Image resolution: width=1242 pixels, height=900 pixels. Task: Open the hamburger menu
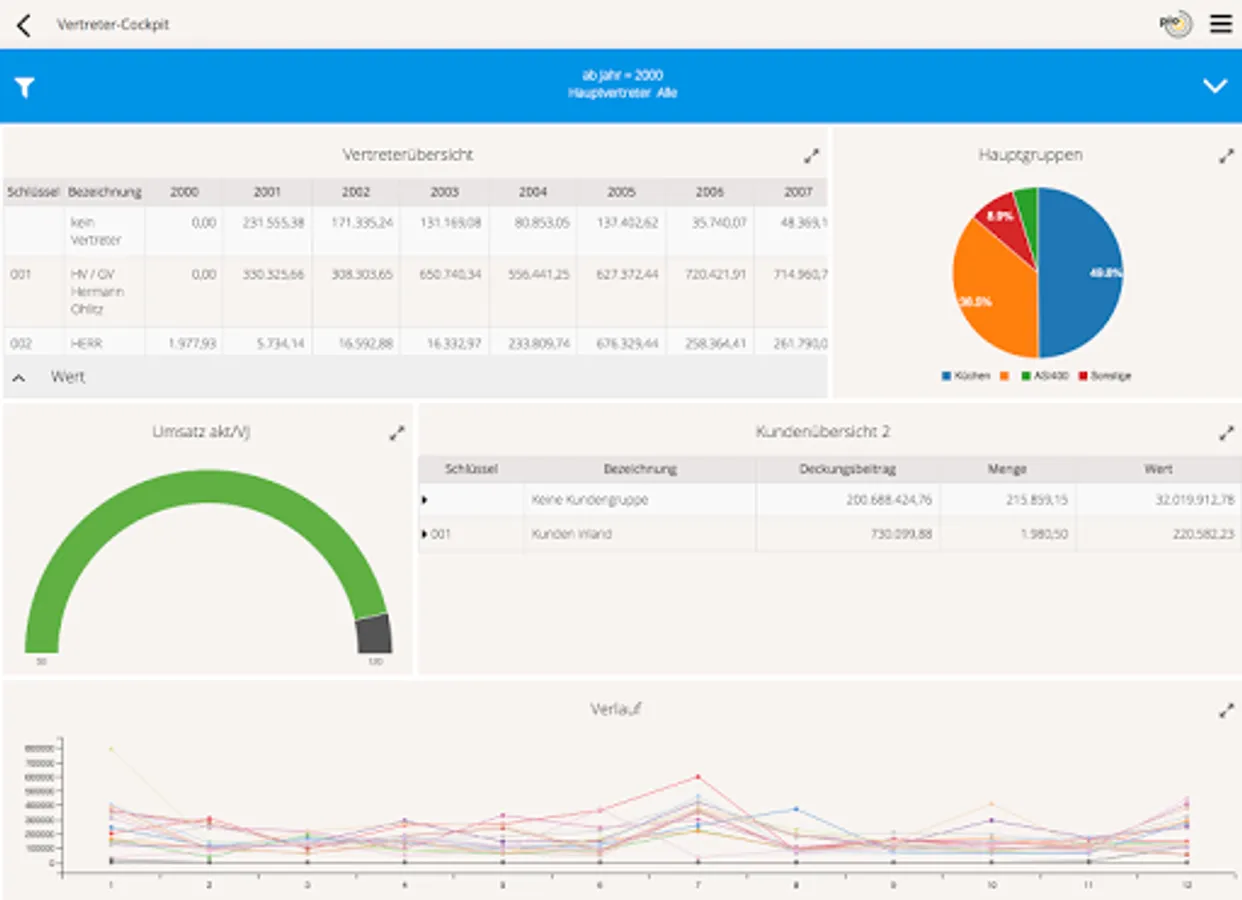click(x=1221, y=23)
